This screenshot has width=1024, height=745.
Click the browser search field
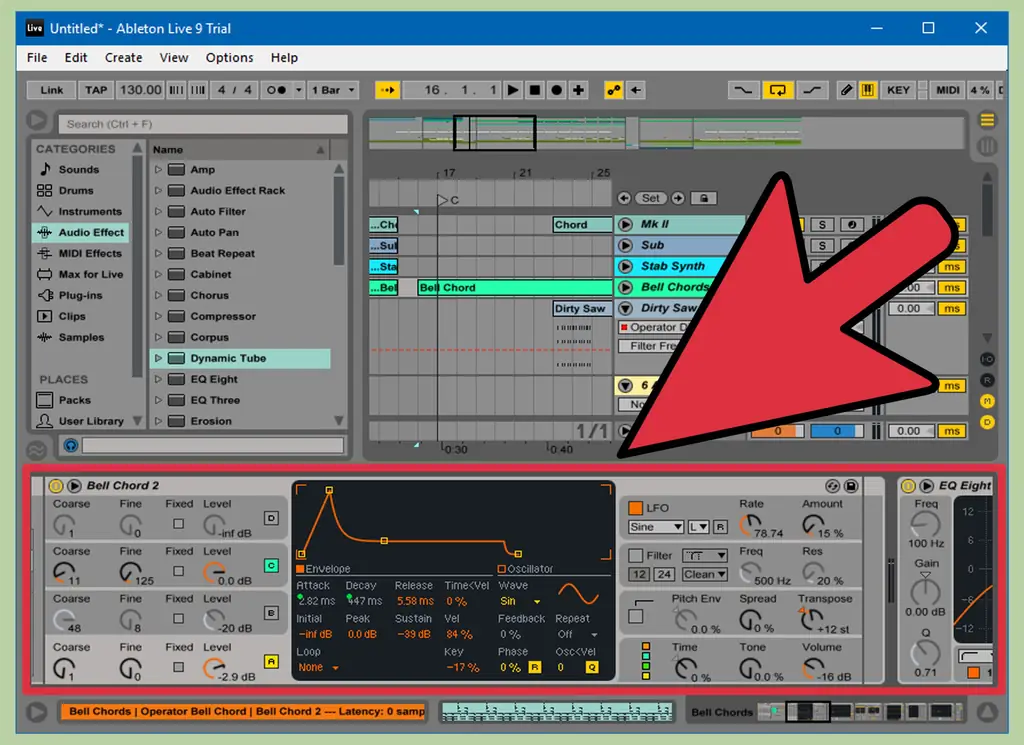click(x=203, y=124)
